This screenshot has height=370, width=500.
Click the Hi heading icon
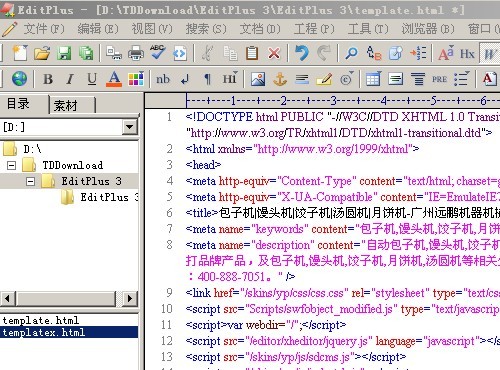coord(230,79)
